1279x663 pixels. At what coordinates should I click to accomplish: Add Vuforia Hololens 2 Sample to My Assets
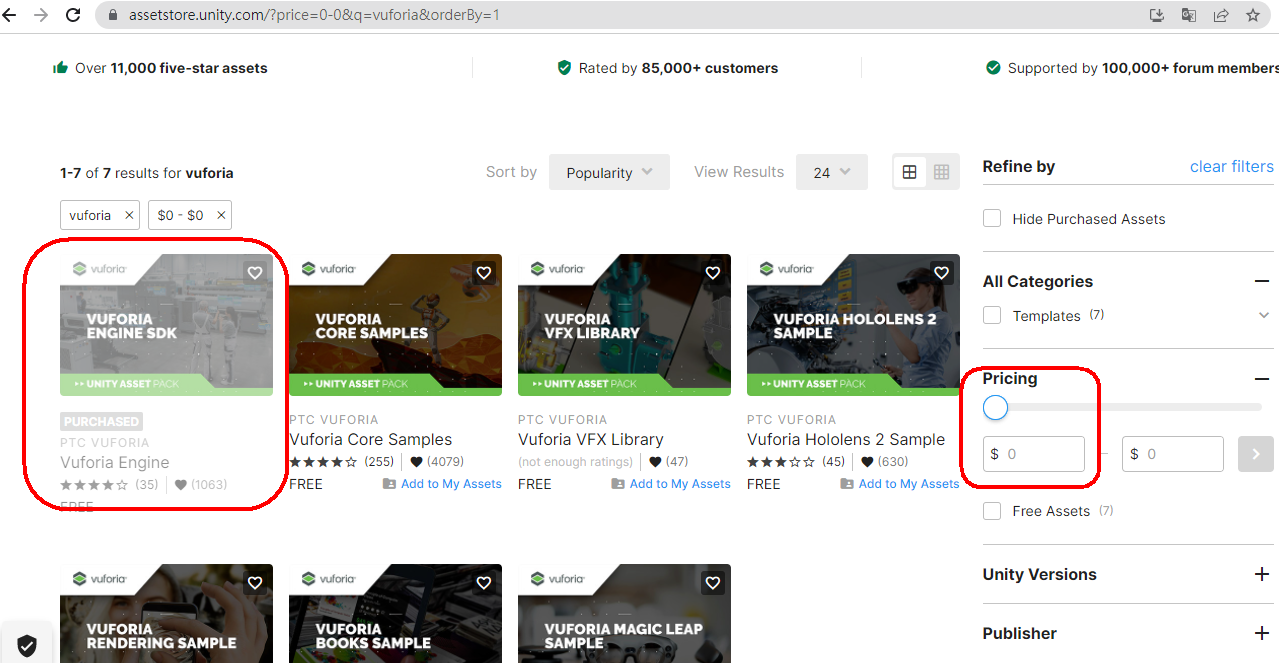coord(900,484)
